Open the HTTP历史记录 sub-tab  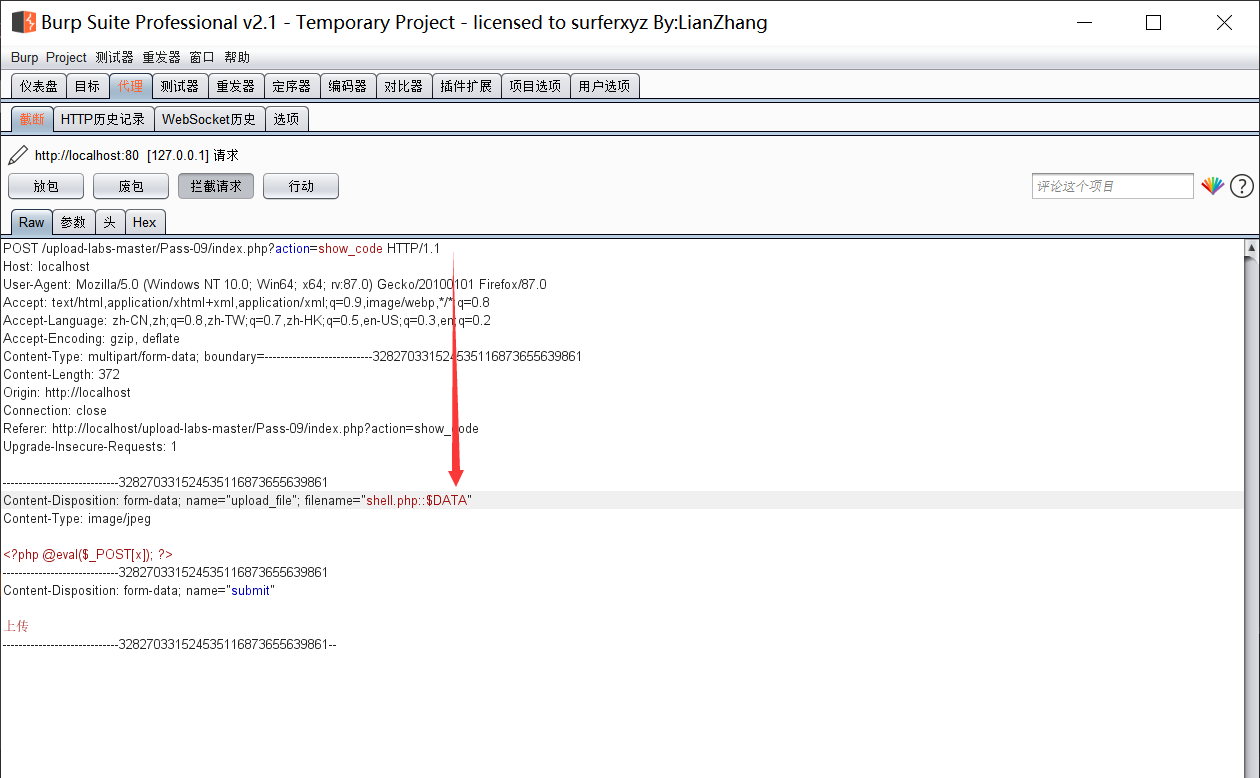103,119
